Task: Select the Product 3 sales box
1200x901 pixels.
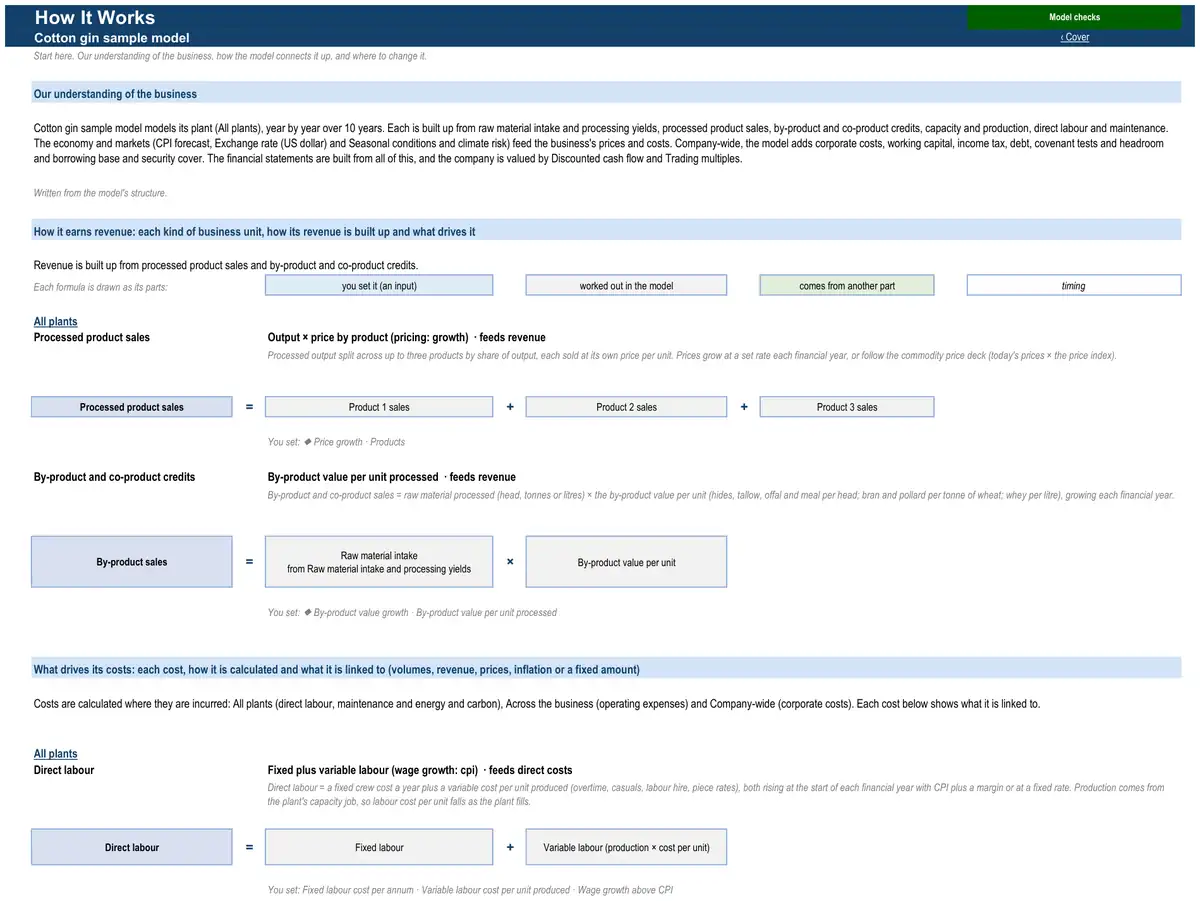Action: click(847, 407)
